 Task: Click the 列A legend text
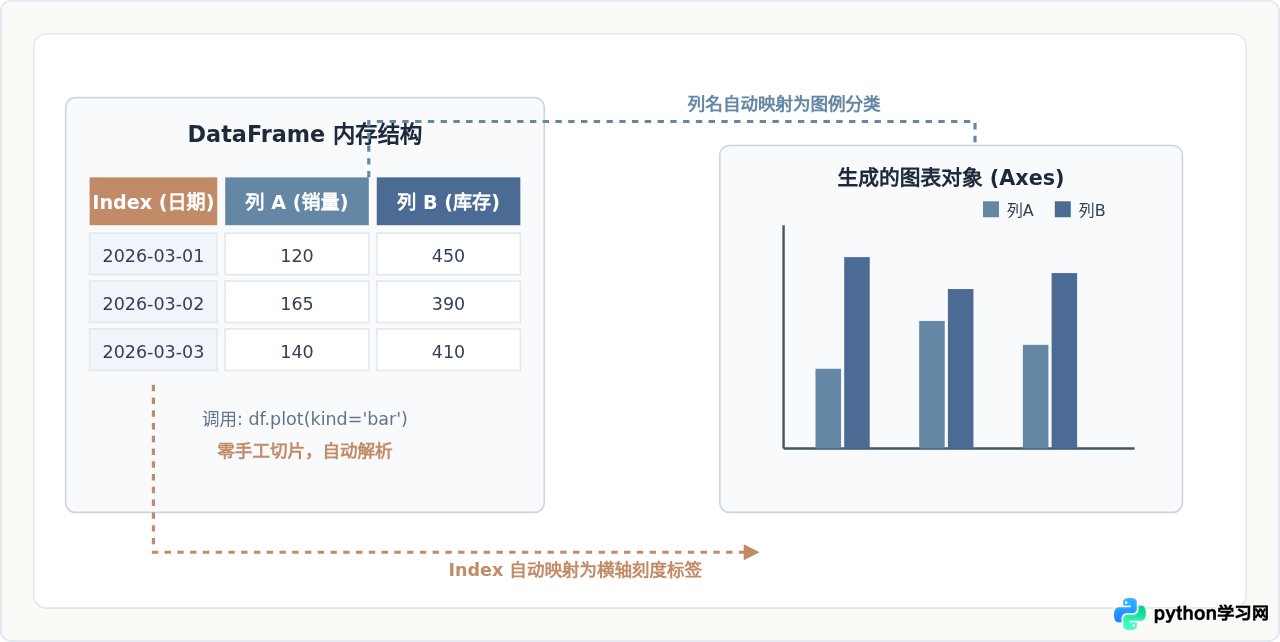coord(1020,210)
